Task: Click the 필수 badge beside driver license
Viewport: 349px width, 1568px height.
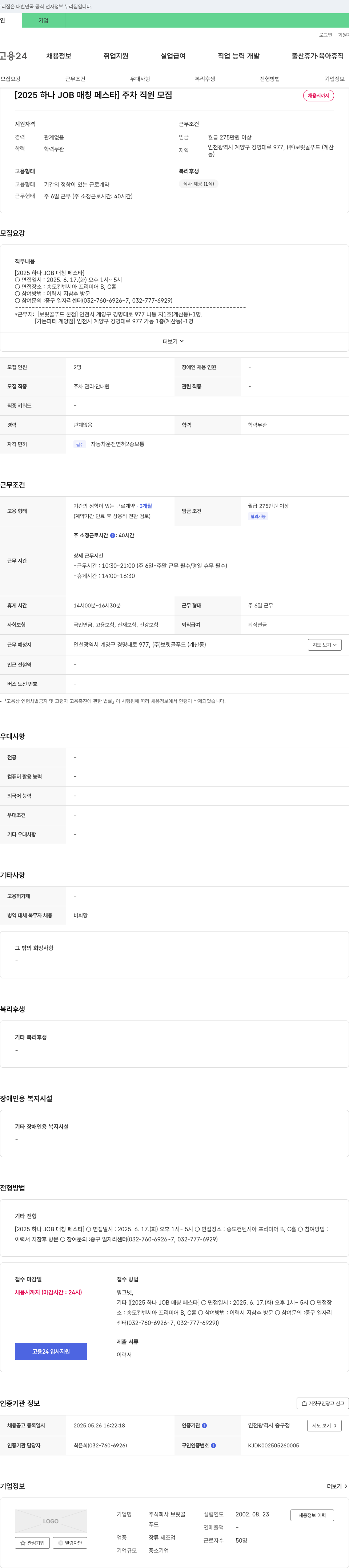Action: tap(80, 444)
